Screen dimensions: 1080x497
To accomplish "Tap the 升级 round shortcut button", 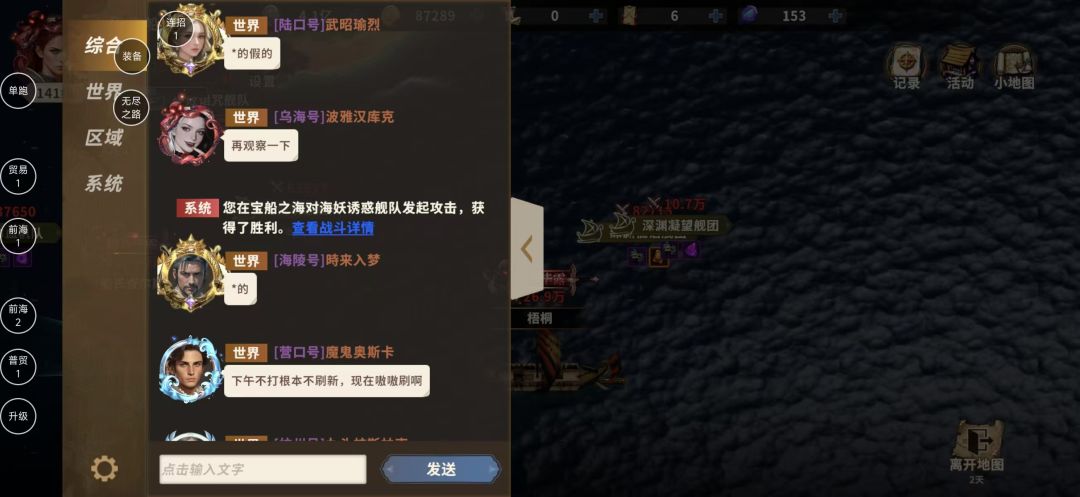I will (x=18, y=416).
